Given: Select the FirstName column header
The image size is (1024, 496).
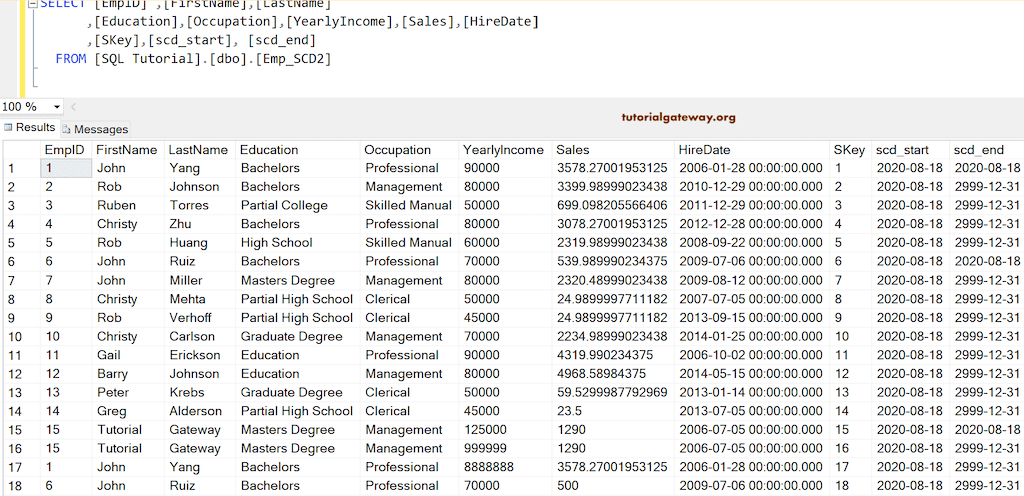Looking at the screenshot, I should pyautogui.click(x=127, y=149).
